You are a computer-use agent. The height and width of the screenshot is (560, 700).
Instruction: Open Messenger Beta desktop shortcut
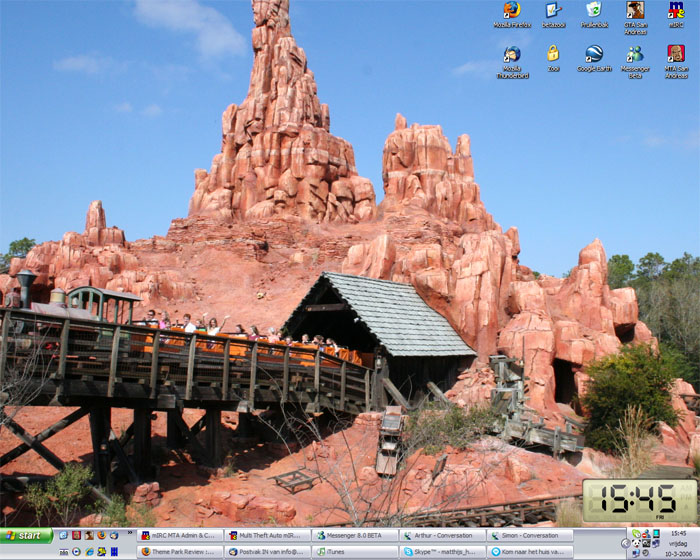click(x=635, y=62)
